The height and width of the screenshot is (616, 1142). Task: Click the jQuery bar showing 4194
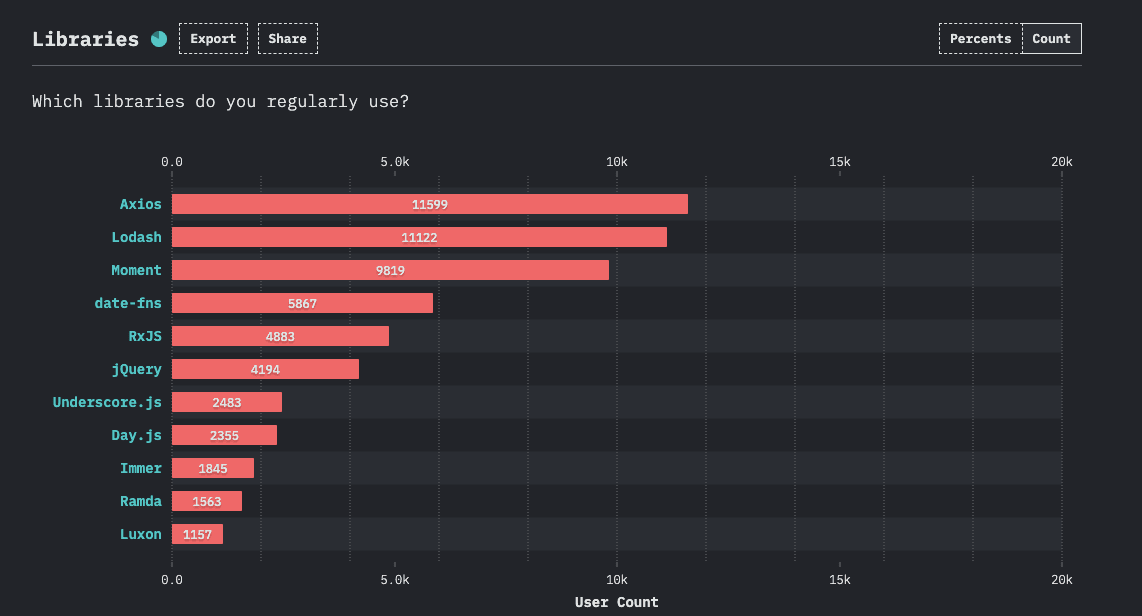tap(265, 369)
